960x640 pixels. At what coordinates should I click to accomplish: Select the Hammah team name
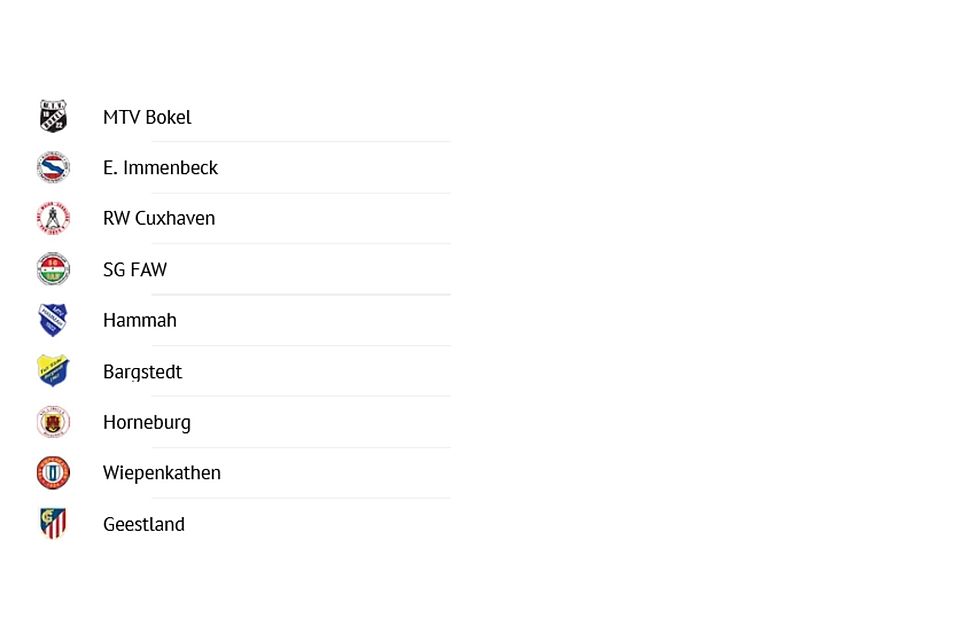140,320
